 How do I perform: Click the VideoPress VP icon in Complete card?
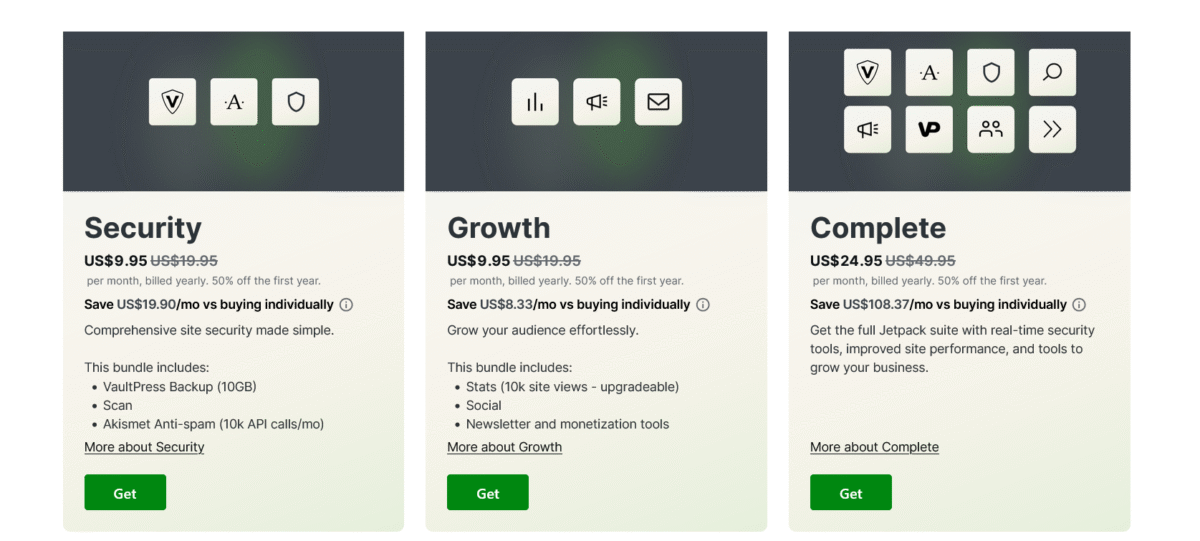(x=929, y=129)
